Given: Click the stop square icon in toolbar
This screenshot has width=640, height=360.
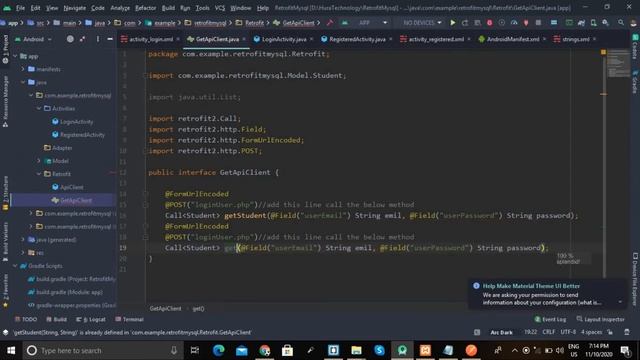Looking at the screenshot, I should pyautogui.click(x=538, y=23).
